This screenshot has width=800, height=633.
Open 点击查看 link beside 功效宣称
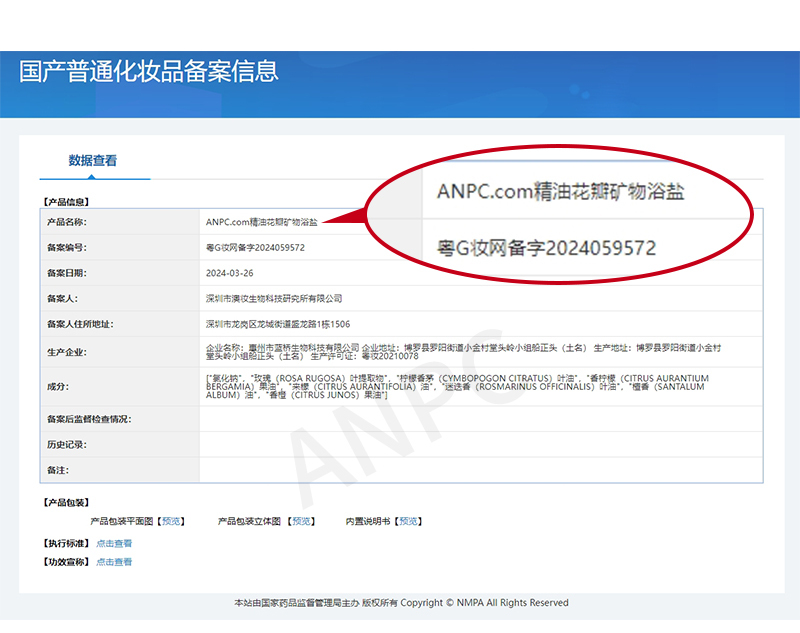click(114, 562)
